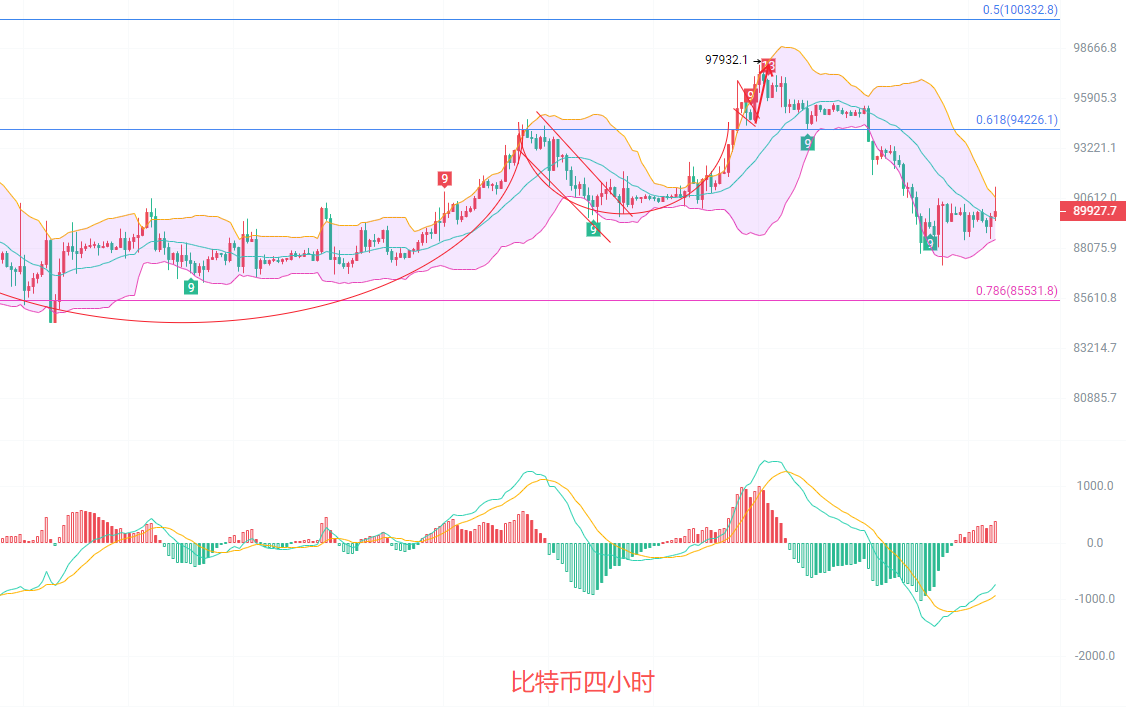This screenshot has height=708, width=1126.
Task: Click the 98666.8 price axis label
Action: [x=1094, y=48]
